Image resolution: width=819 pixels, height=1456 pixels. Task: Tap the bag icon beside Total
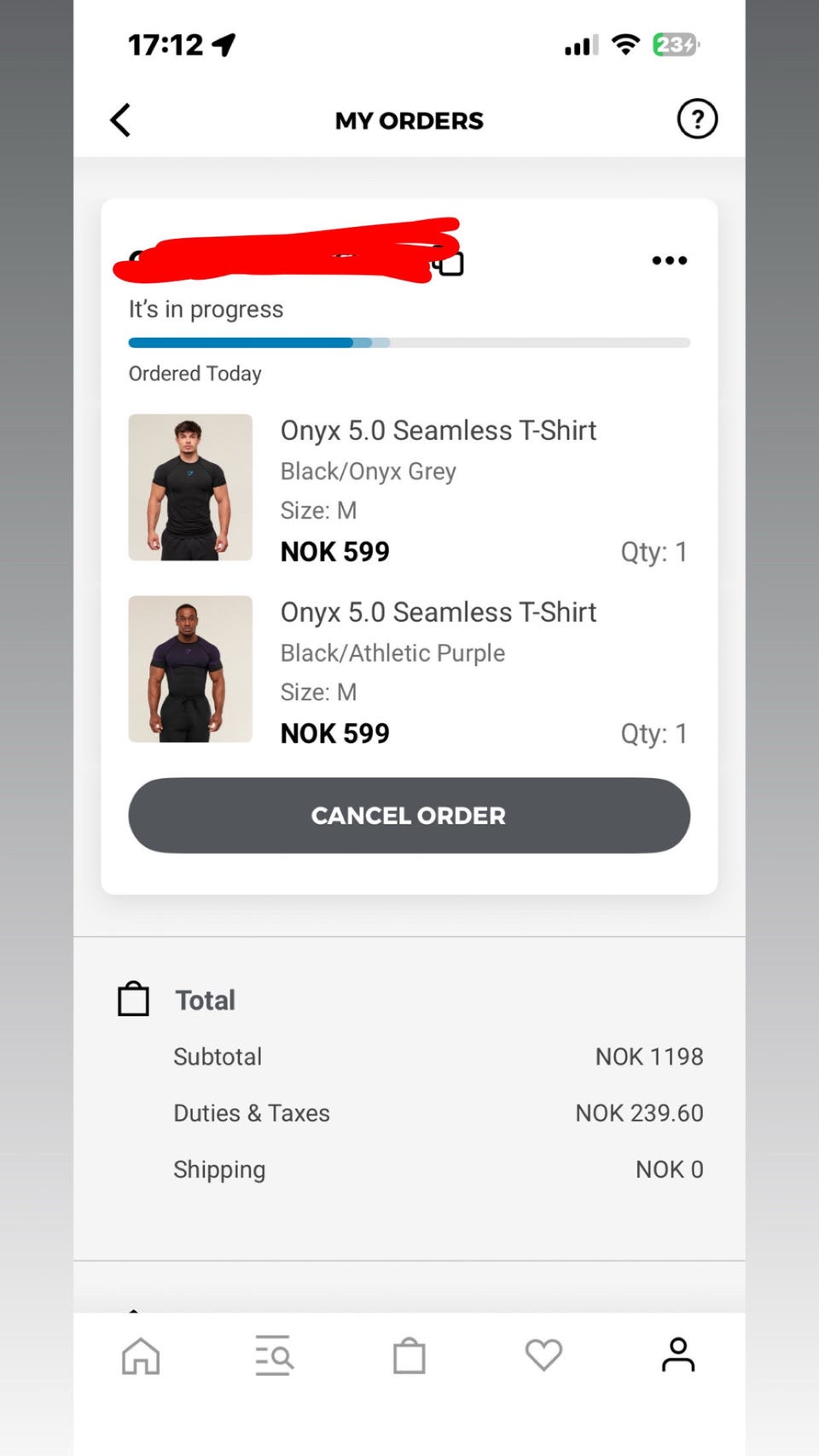[133, 999]
